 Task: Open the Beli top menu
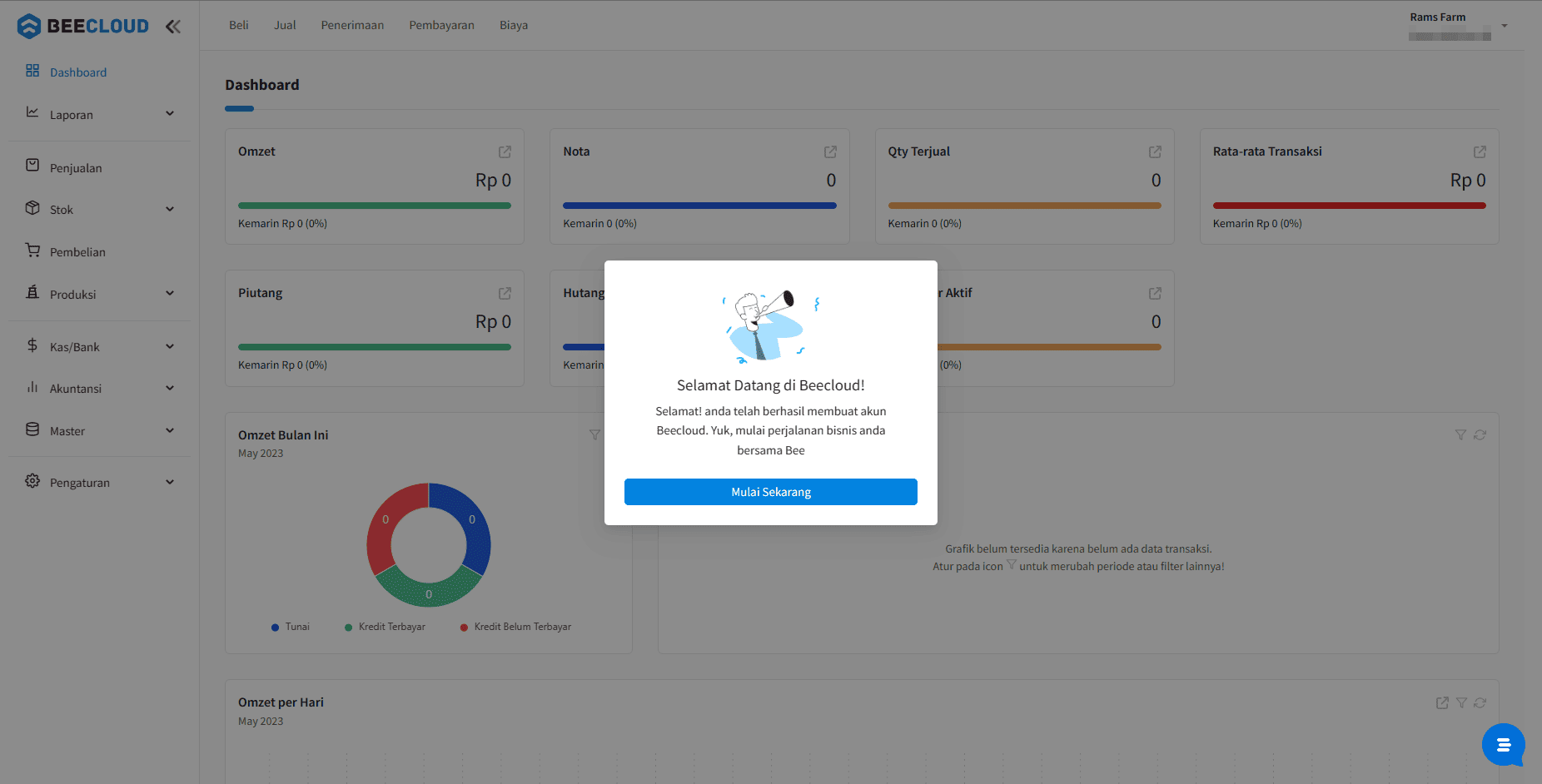point(239,25)
